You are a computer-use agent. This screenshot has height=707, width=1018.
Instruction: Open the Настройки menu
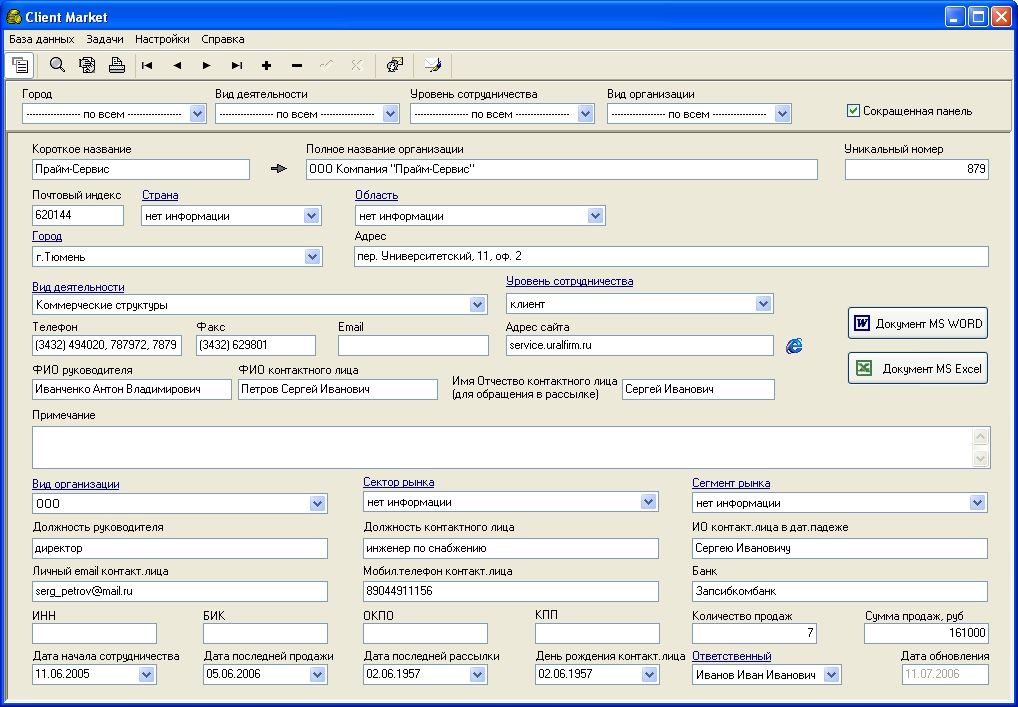tap(162, 39)
